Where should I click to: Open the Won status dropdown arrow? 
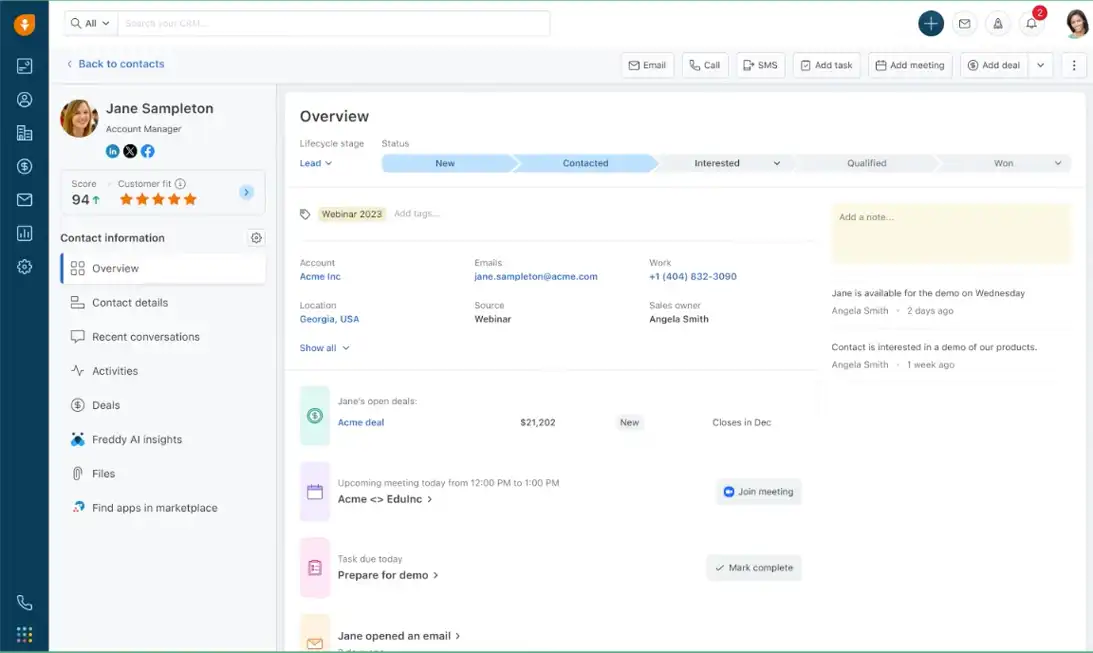click(1057, 163)
